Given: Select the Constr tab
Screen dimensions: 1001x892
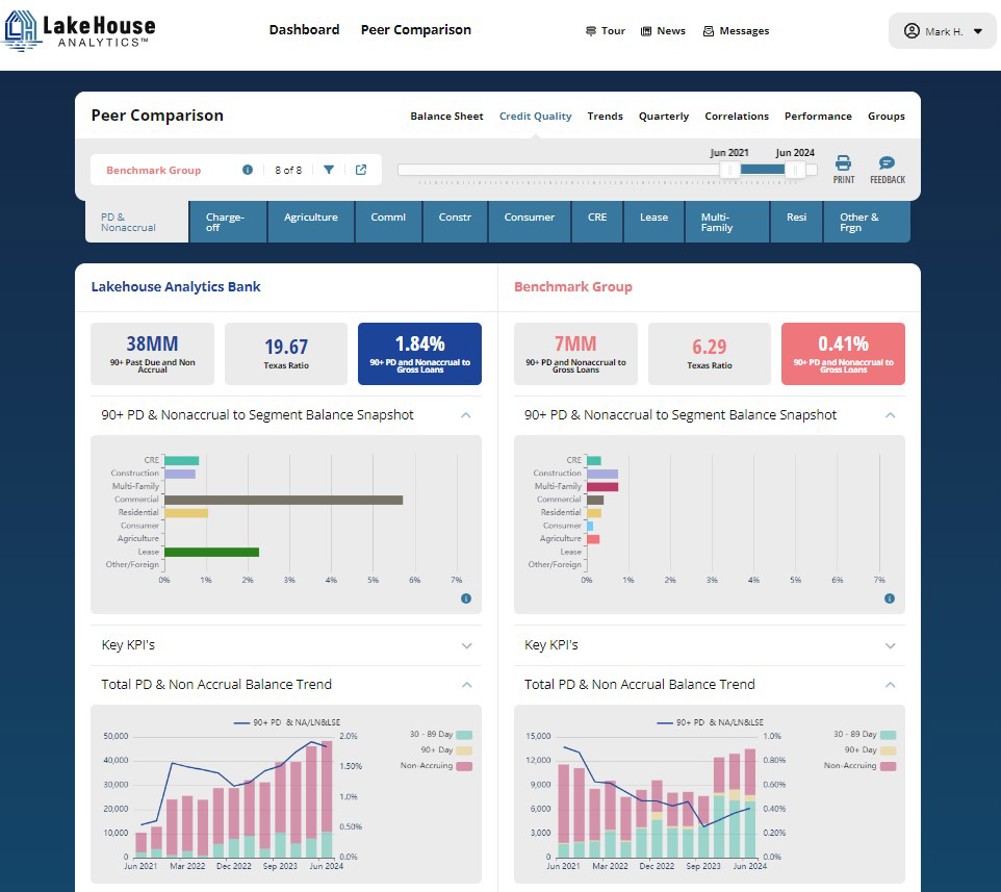Looking at the screenshot, I should point(455,222).
